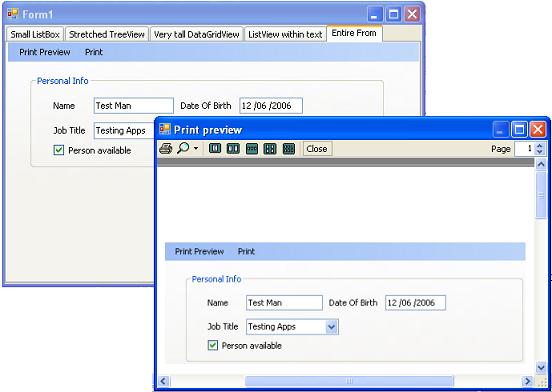This screenshot has height=392, width=552.
Task: Open the zoom dropdown arrow beside magnifier
Action: (x=196, y=148)
